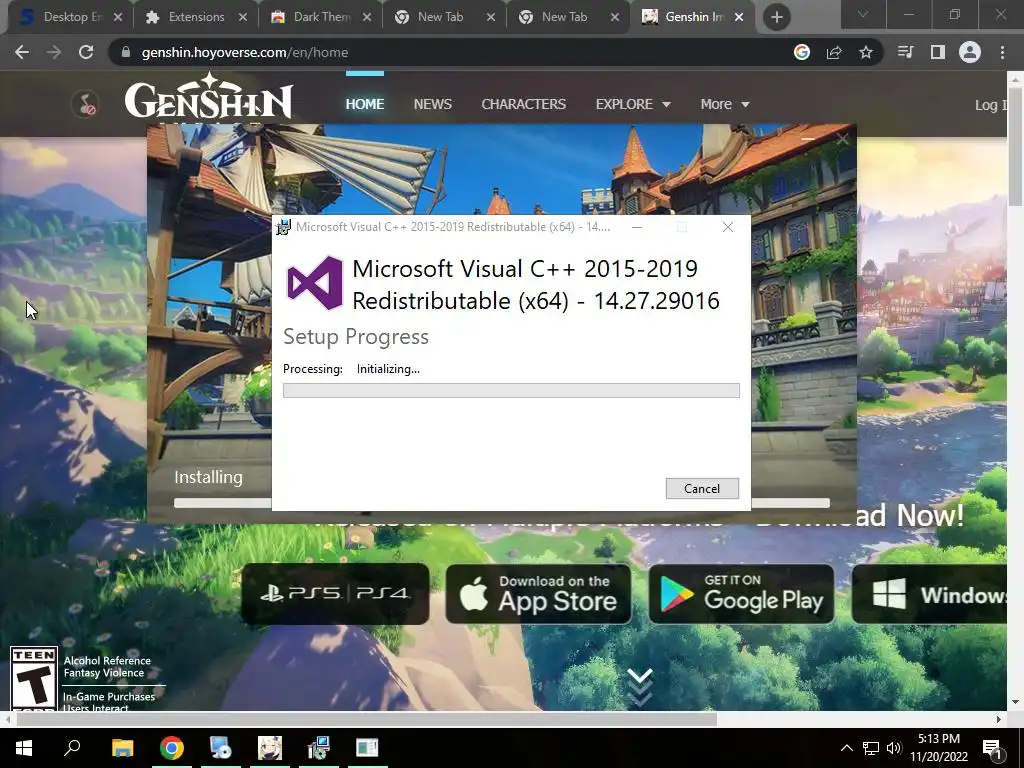The image size is (1024, 768).
Task: Click the volume tray icon
Action: pos(894,748)
